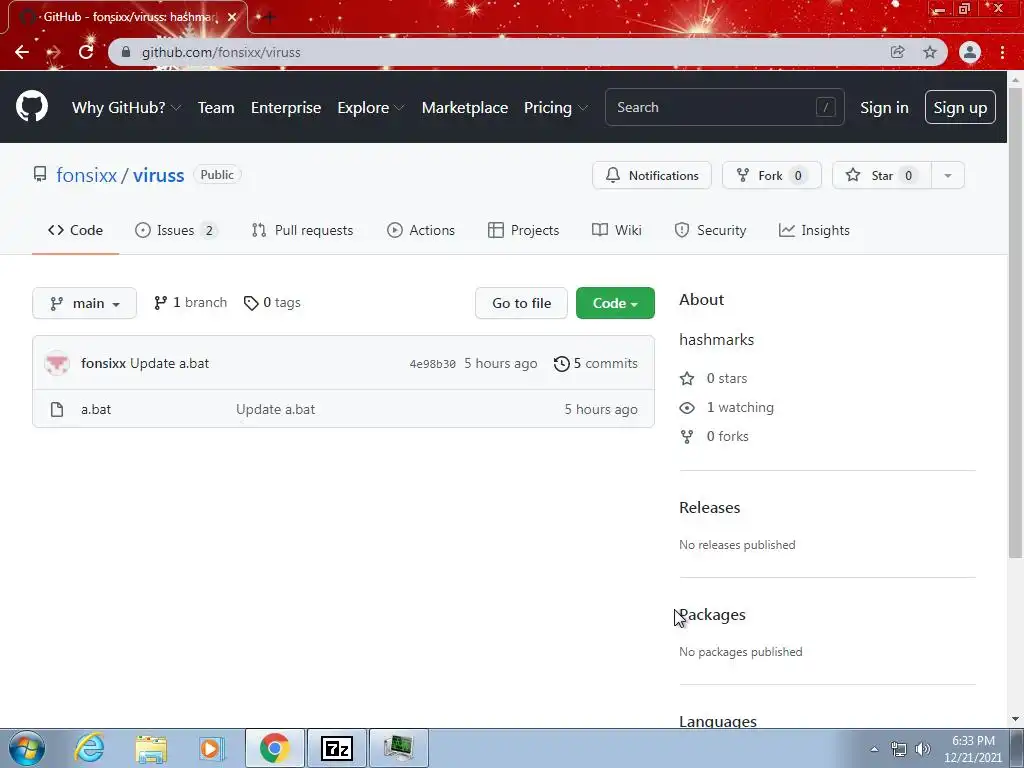
Task: Switch to the Actions tab
Action: [x=421, y=231]
